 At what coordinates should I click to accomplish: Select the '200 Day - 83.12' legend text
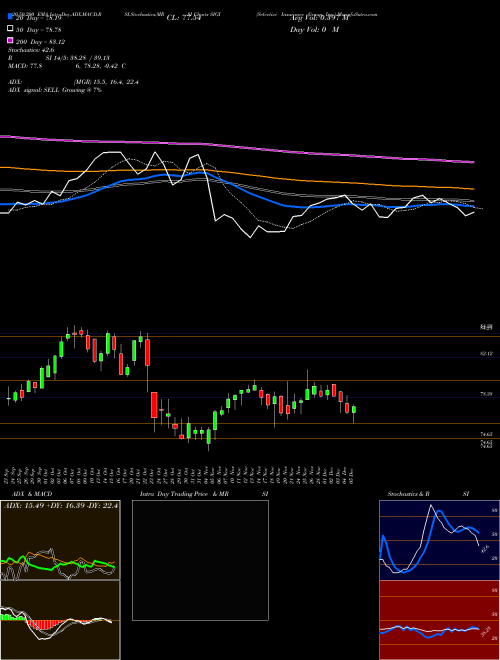pyautogui.click(x=41, y=42)
